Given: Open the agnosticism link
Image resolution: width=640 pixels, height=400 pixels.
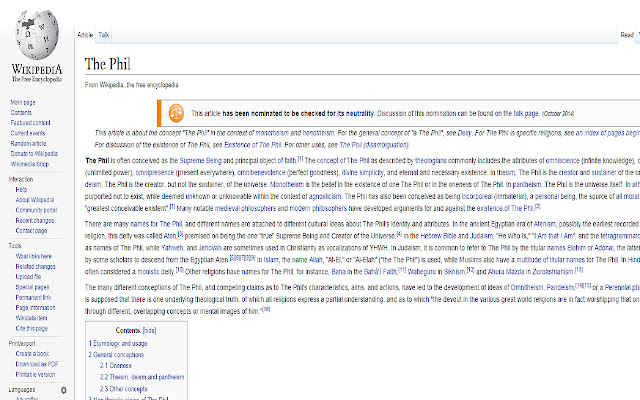Looking at the screenshot, I should click(x=324, y=196).
